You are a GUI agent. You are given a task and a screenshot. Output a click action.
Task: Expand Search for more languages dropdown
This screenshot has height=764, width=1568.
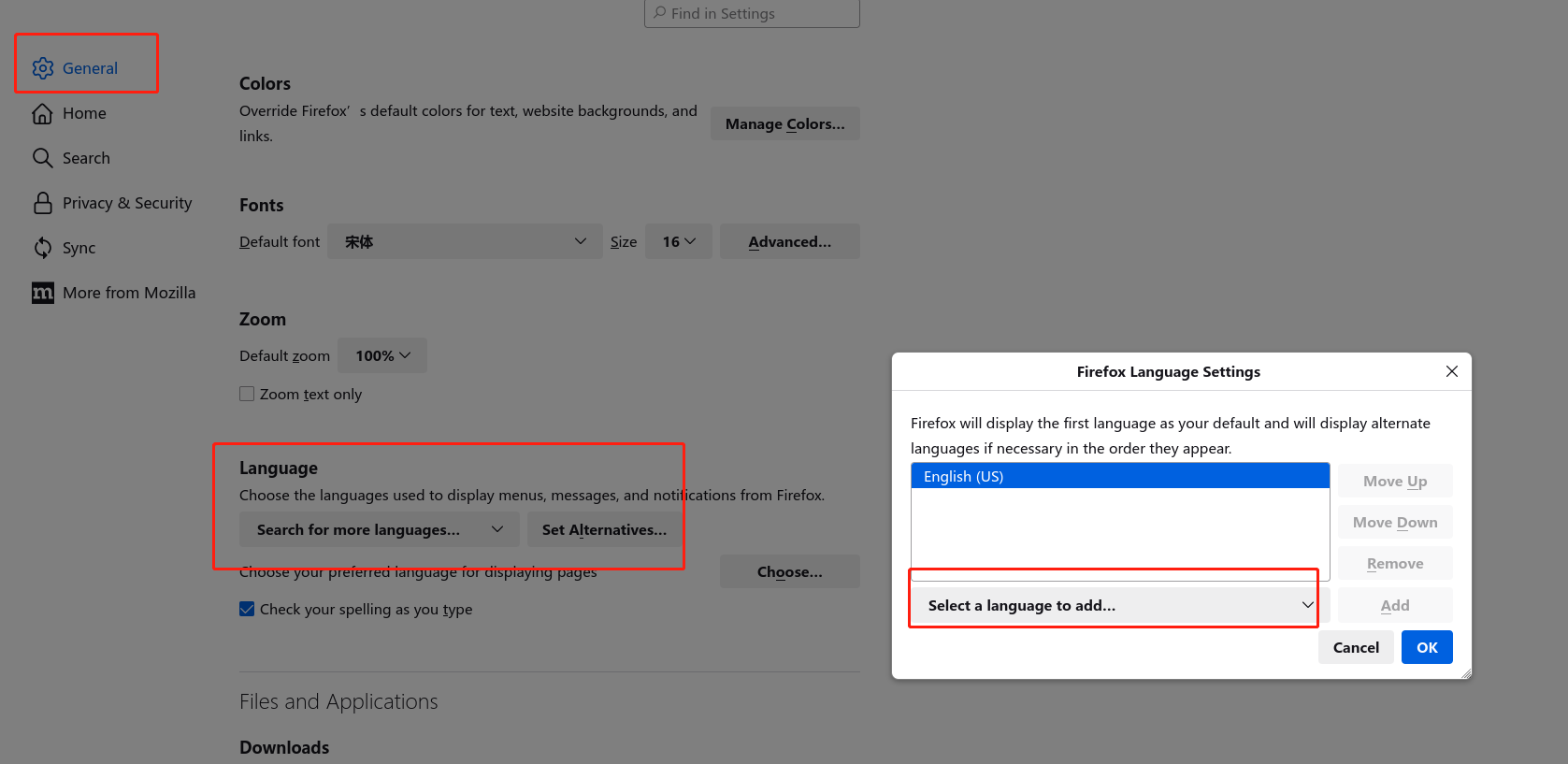[x=380, y=529]
